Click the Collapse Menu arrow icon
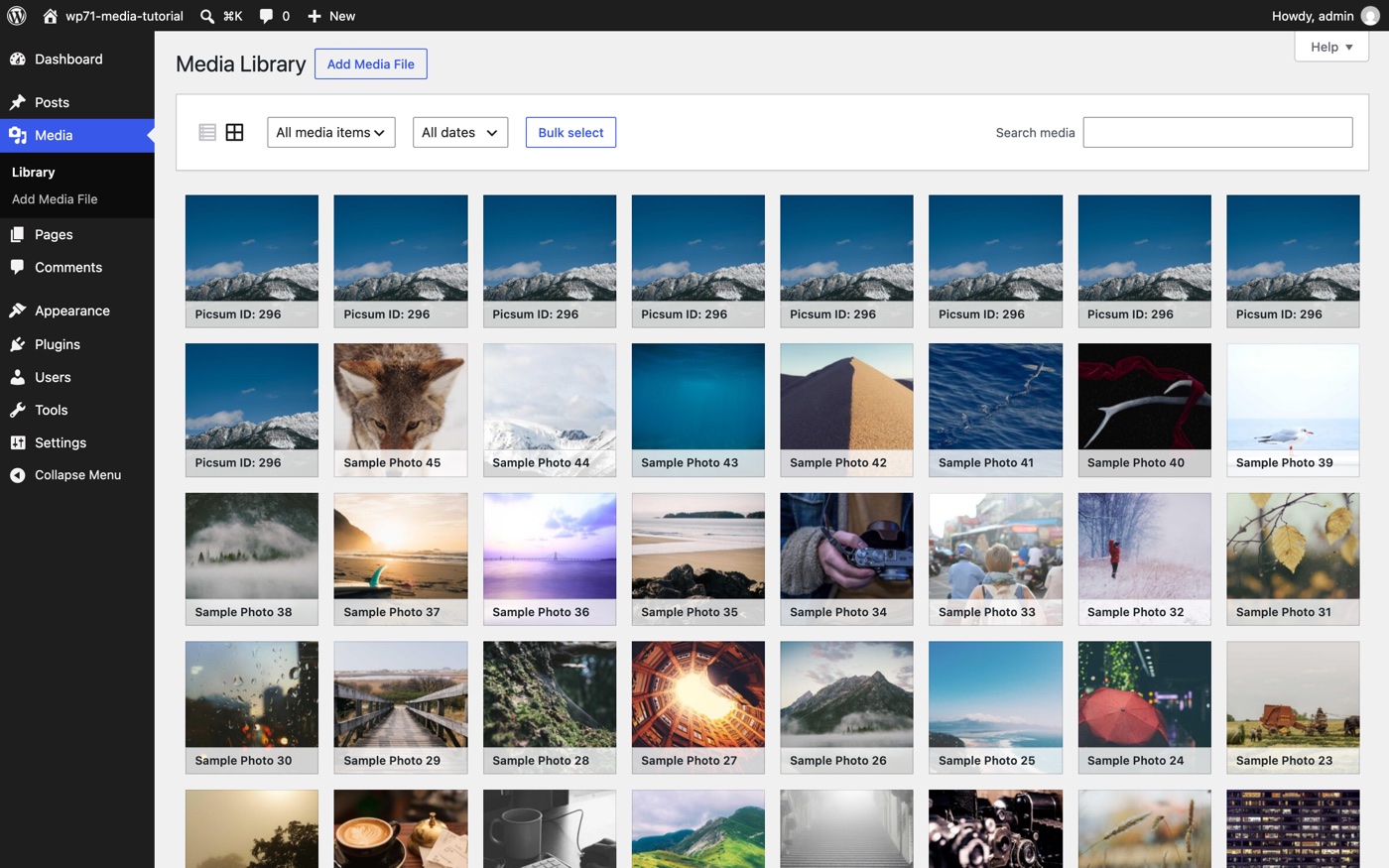The height and width of the screenshot is (868, 1389). tap(18, 475)
